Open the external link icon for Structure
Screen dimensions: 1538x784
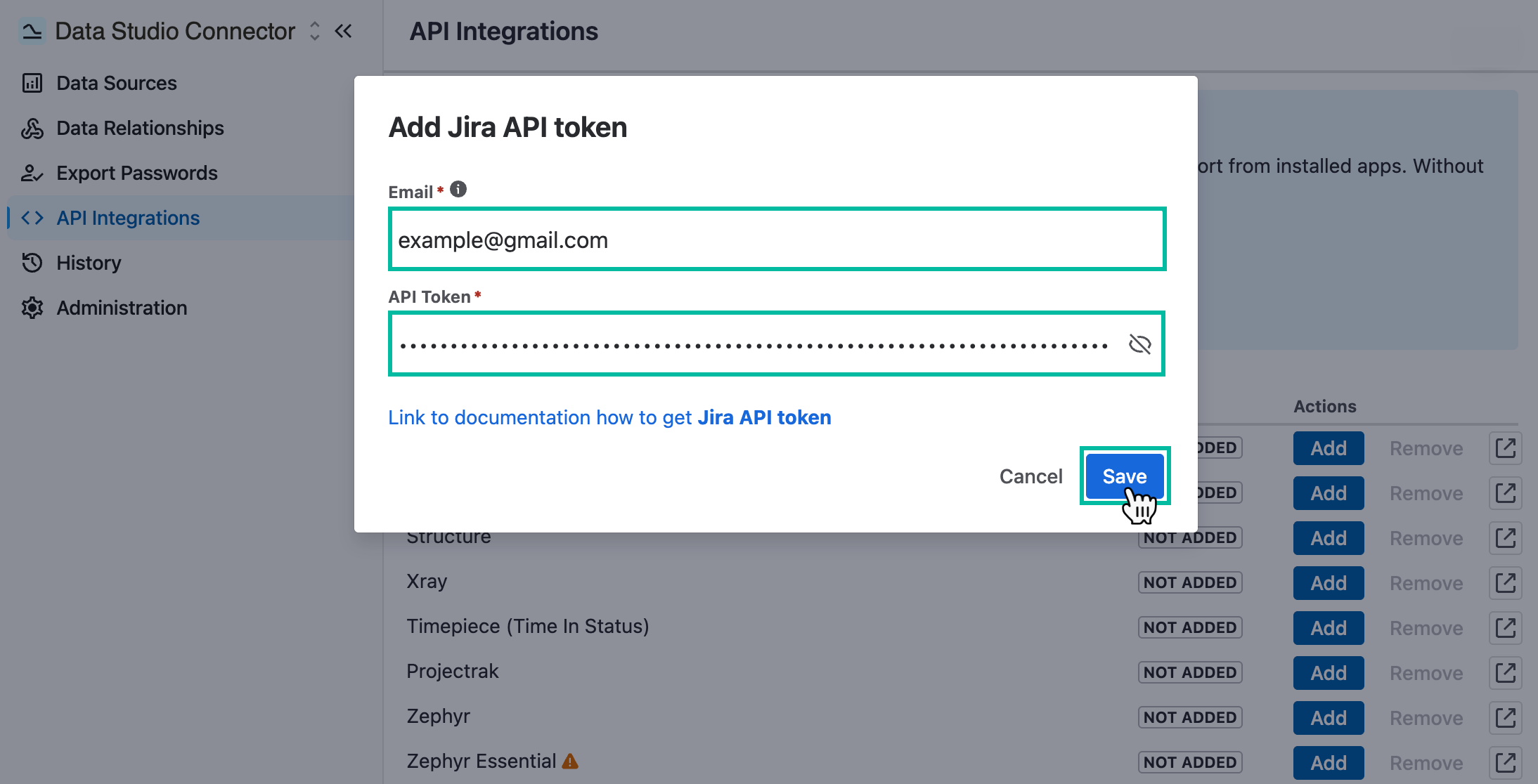click(1506, 538)
